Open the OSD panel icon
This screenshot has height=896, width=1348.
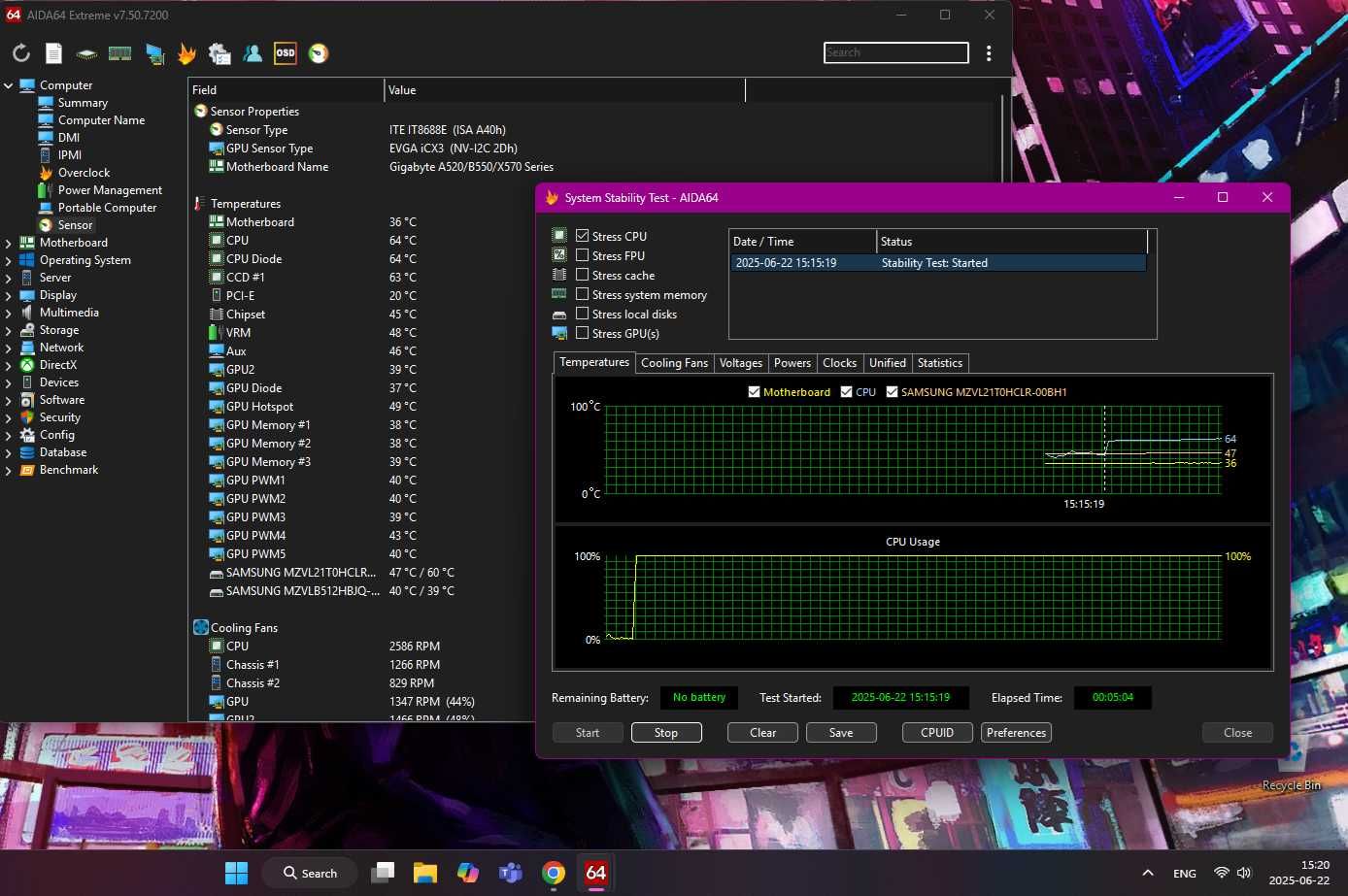pyautogui.click(x=286, y=53)
